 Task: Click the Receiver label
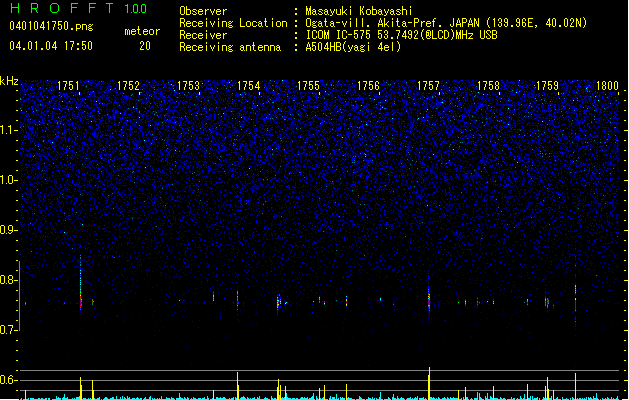(203, 35)
